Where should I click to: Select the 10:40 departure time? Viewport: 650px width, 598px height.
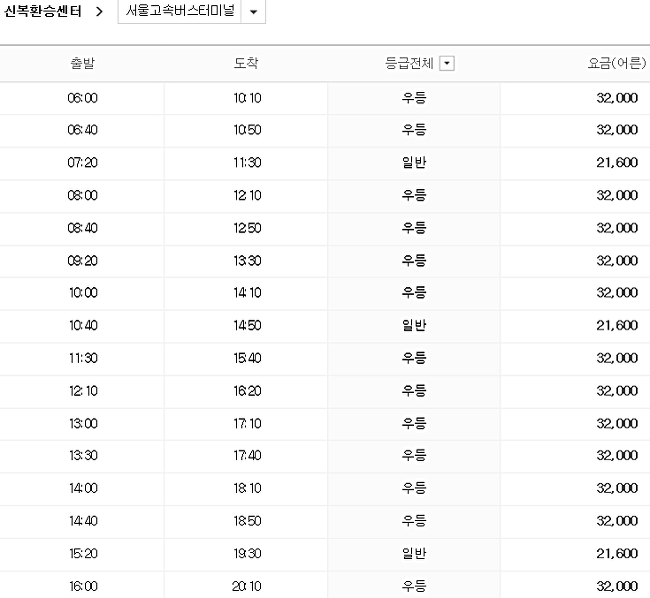click(x=83, y=325)
